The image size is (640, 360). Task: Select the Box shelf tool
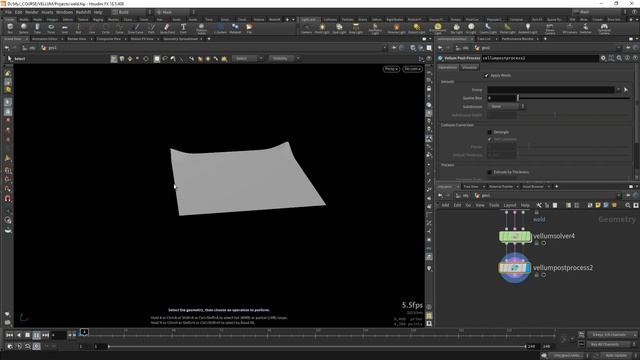tap(10, 28)
